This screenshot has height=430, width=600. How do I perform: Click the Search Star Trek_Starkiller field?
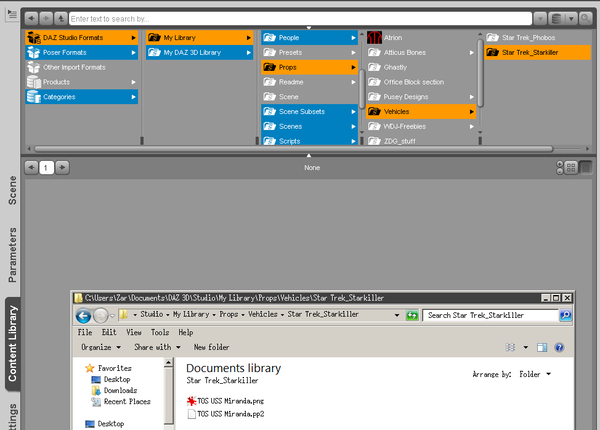pos(491,315)
